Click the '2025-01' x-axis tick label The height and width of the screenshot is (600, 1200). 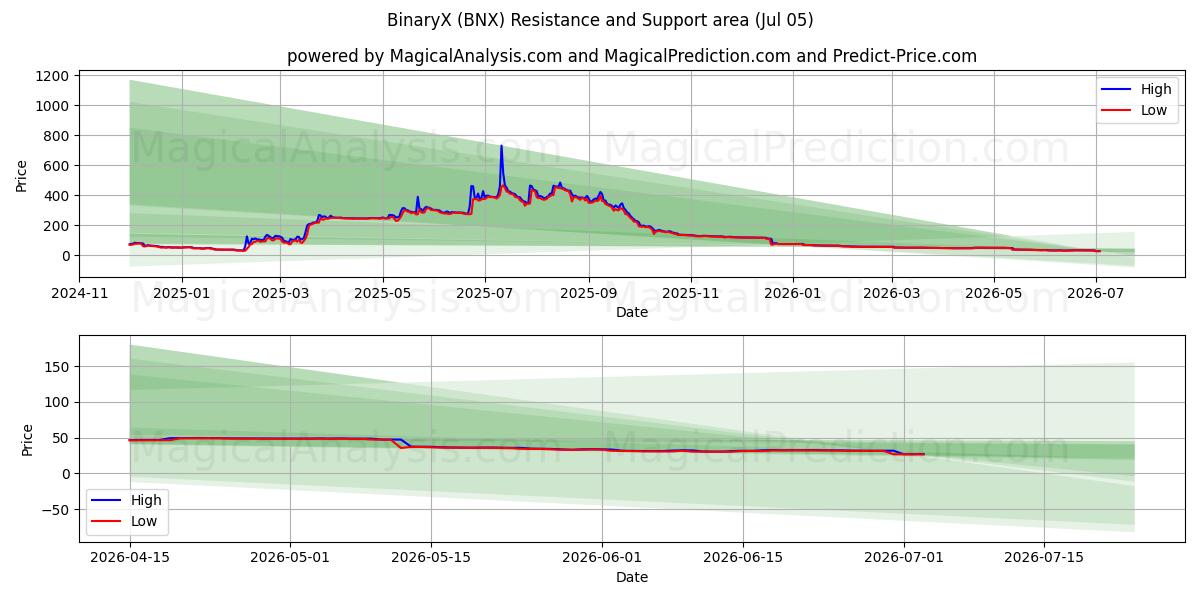point(181,294)
